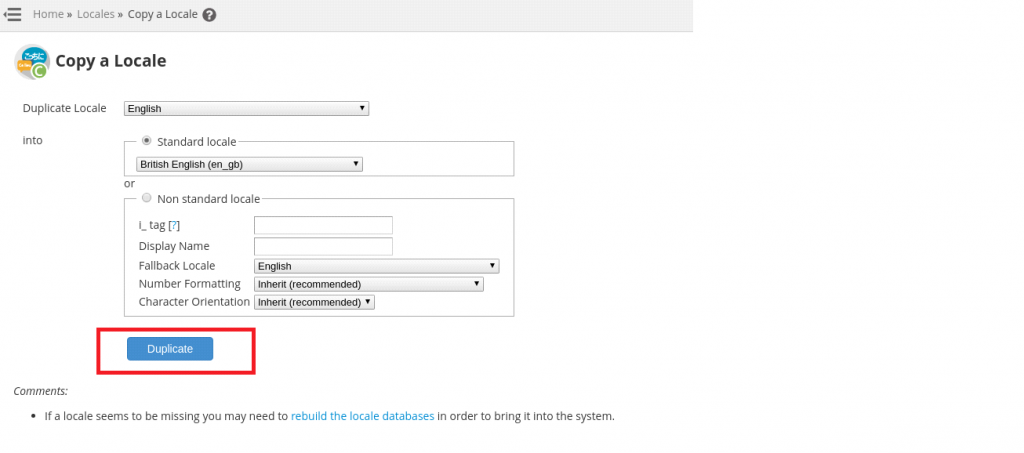Viewport: 1024px width, 453px height.
Task: Open the Locales breadcrumb link
Action: [x=96, y=15]
